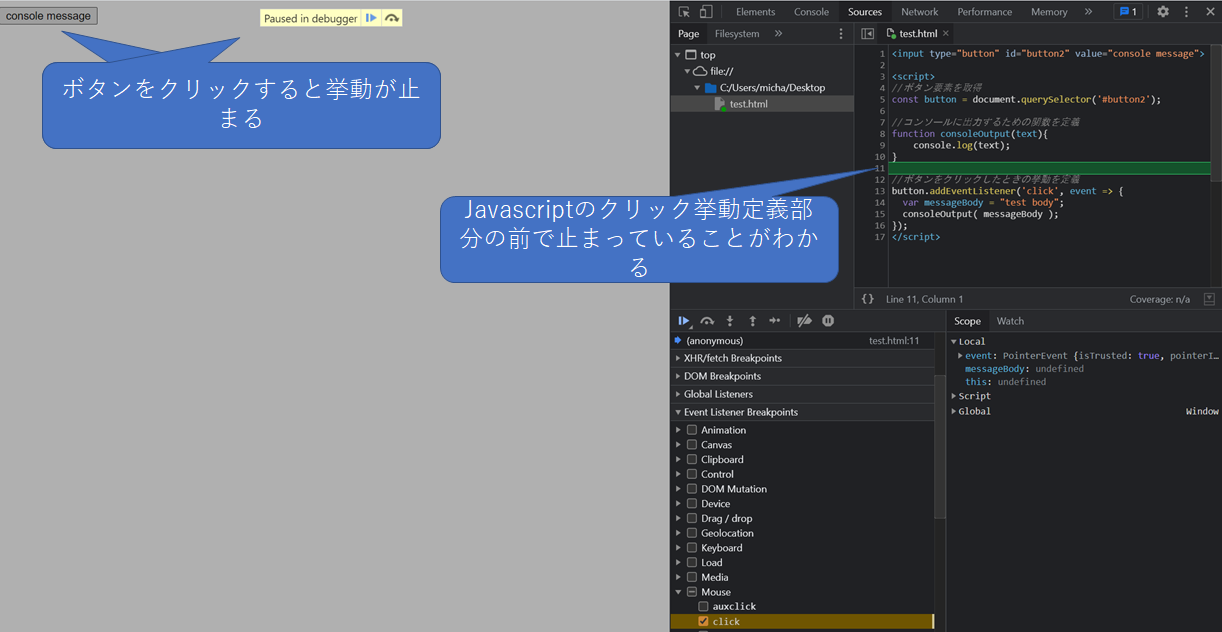This screenshot has width=1222, height=632.
Task: Enable Canvas event breakpoints checkbox
Action: coord(692,445)
